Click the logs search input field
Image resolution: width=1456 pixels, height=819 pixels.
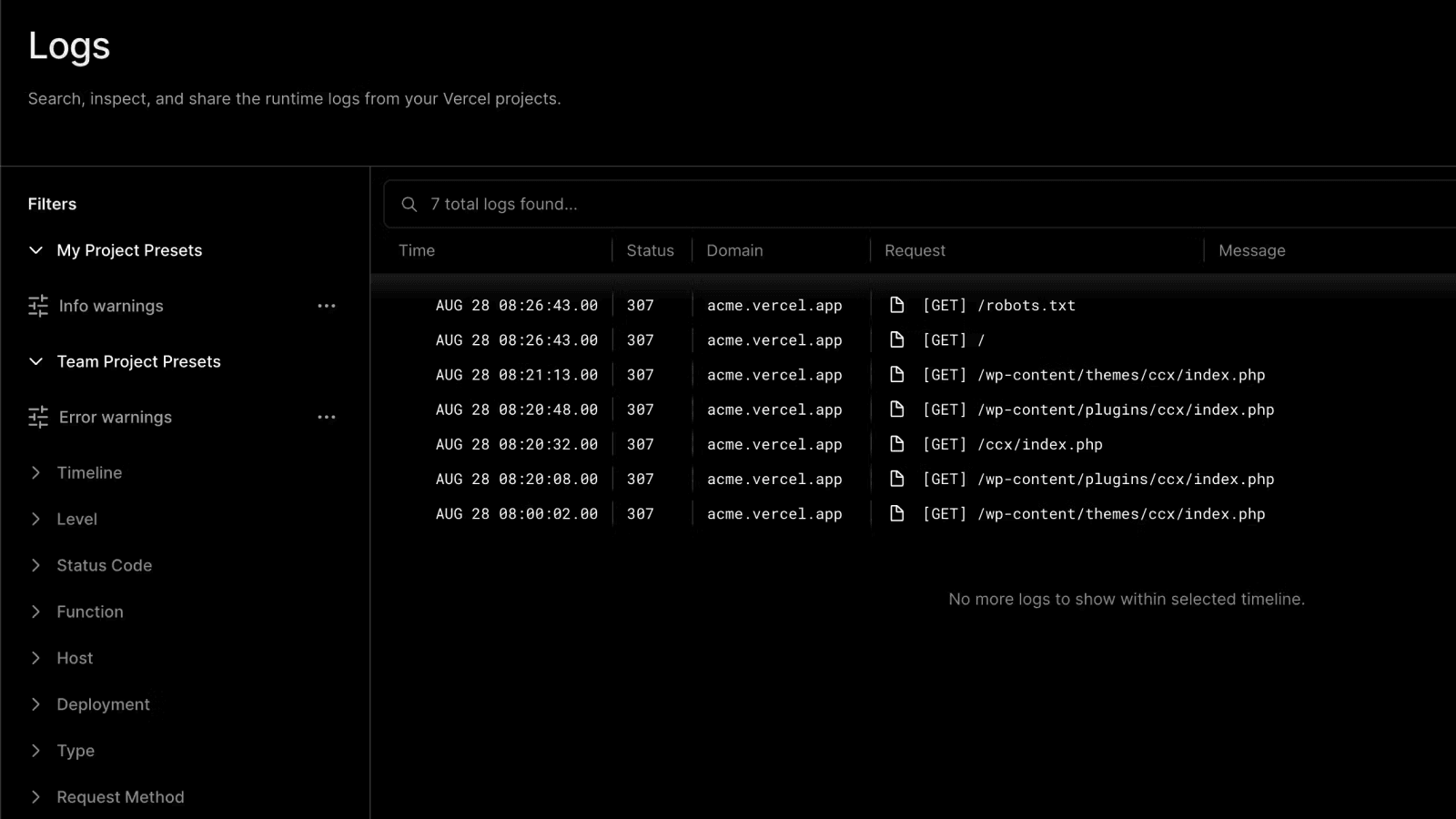pos(910,205)
